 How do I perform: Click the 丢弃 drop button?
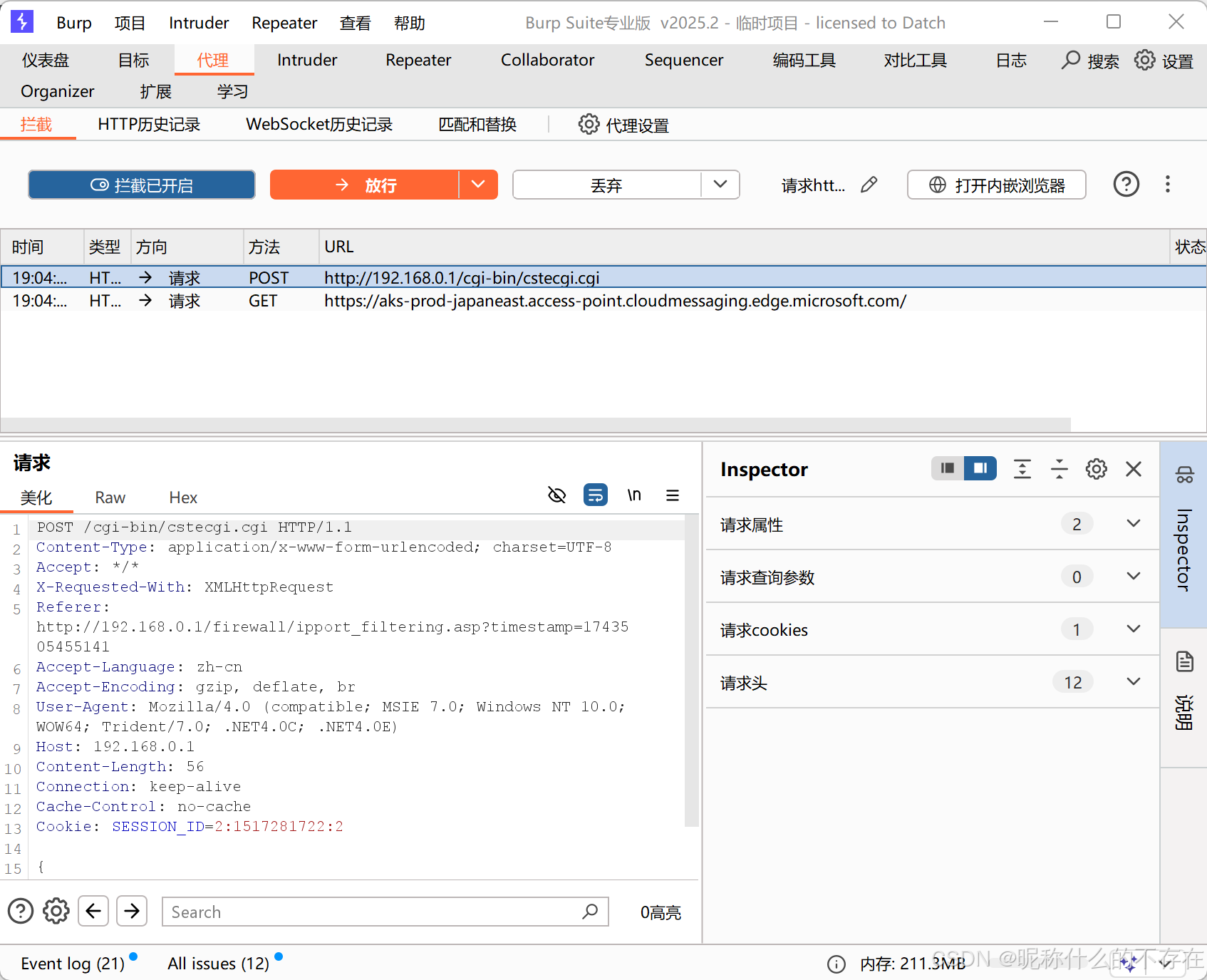pos(606,185)
